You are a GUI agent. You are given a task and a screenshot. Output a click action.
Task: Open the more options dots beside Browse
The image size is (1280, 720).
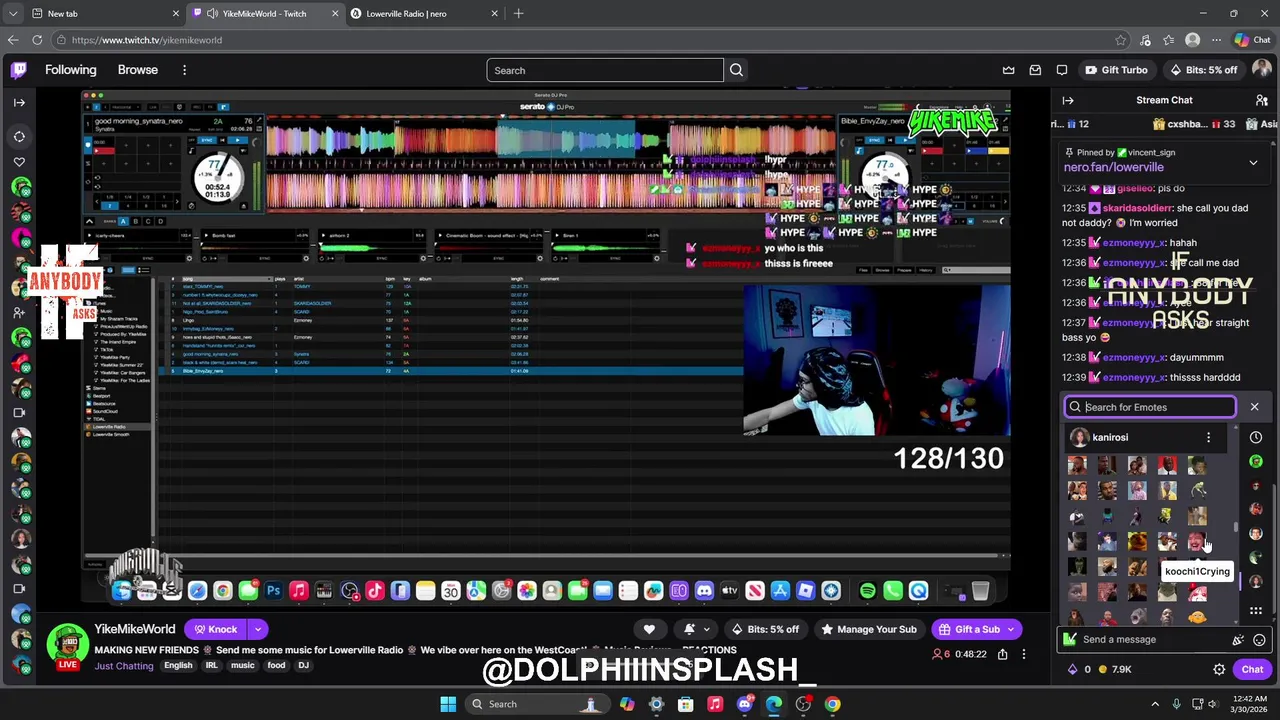pyautogui.click(x=184, y=70)
